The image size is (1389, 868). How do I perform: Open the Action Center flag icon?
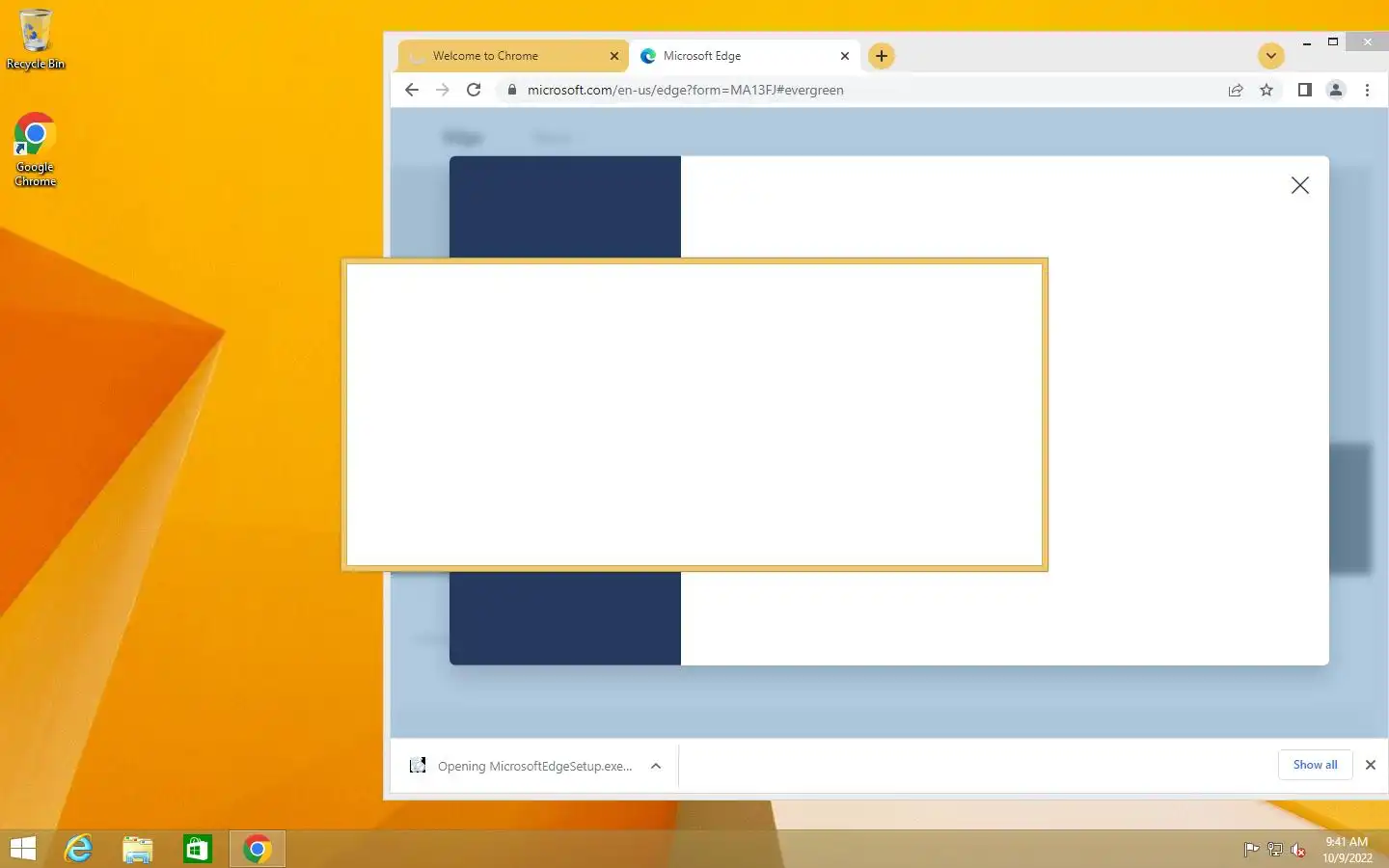[x=1251, y=850]
